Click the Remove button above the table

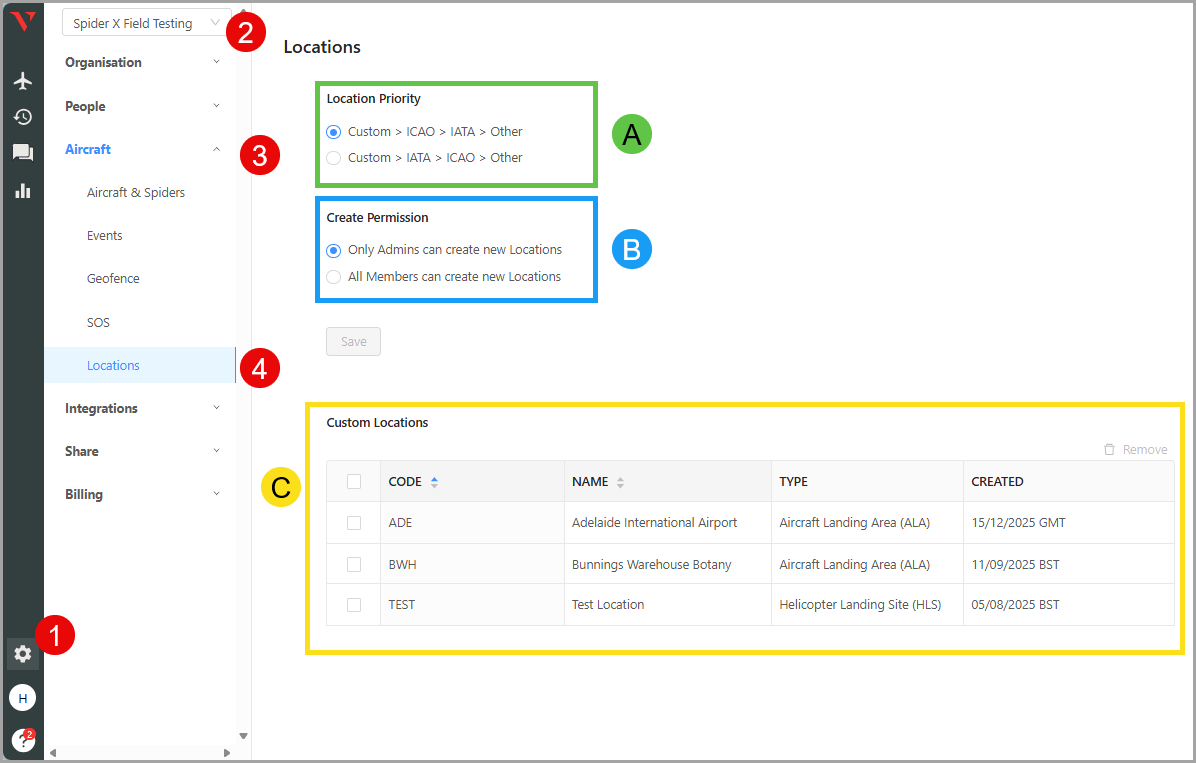click(1135, 450)
